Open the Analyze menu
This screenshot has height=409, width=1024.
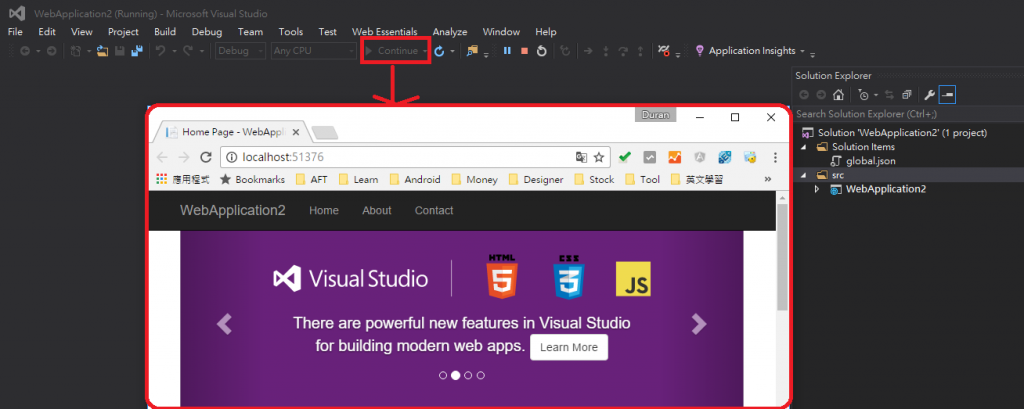(450, 31)
